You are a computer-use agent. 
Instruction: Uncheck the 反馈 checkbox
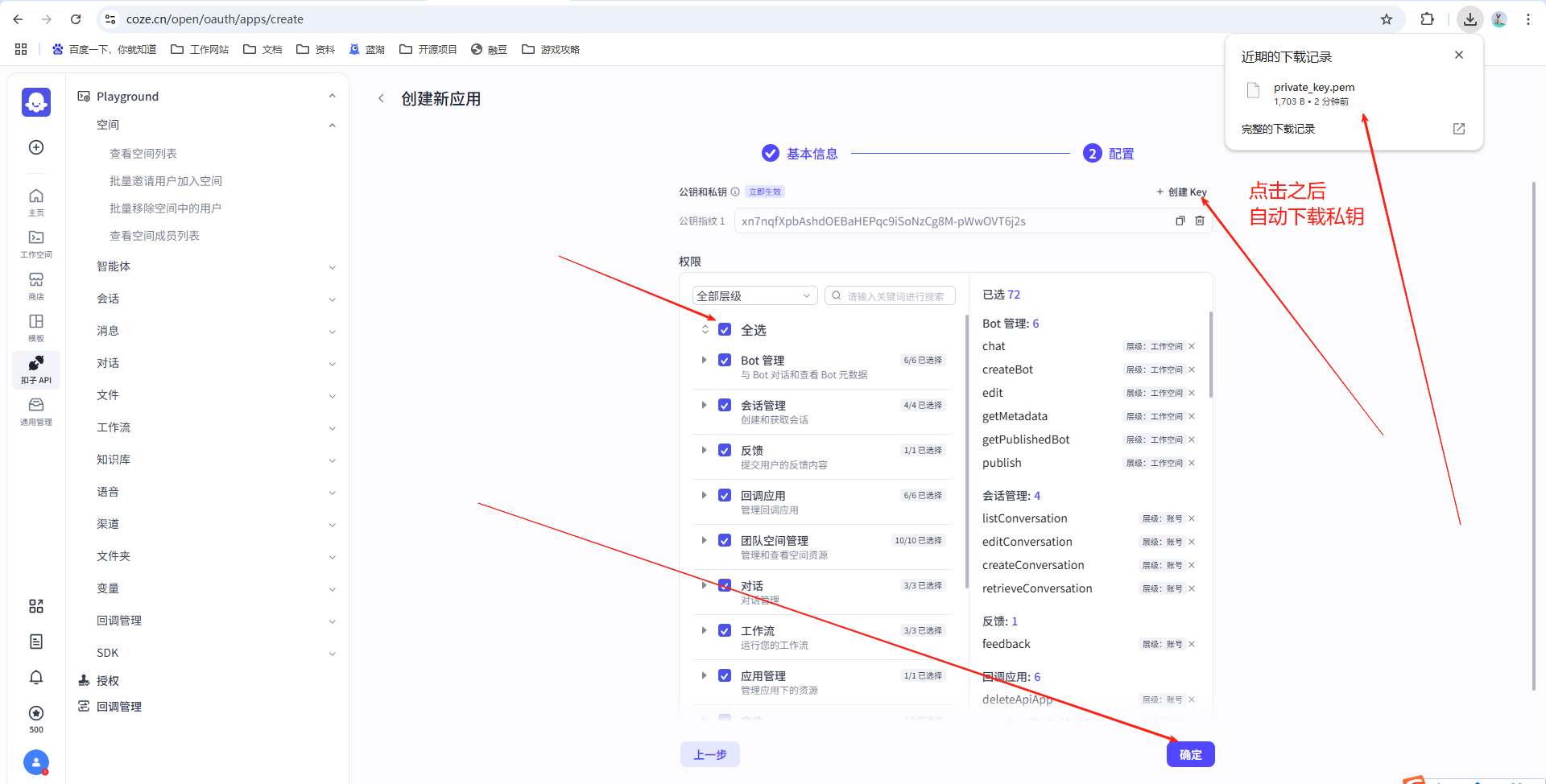[725, 450]
